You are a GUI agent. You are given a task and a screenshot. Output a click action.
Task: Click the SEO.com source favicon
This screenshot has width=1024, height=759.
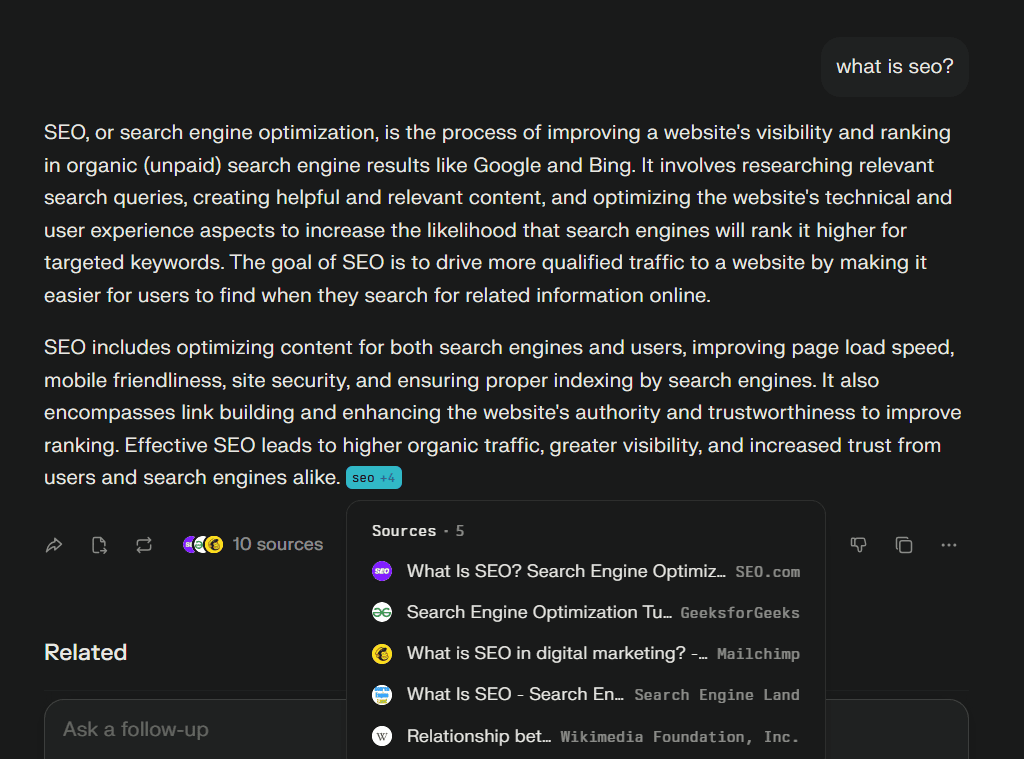tap(381, 571)
